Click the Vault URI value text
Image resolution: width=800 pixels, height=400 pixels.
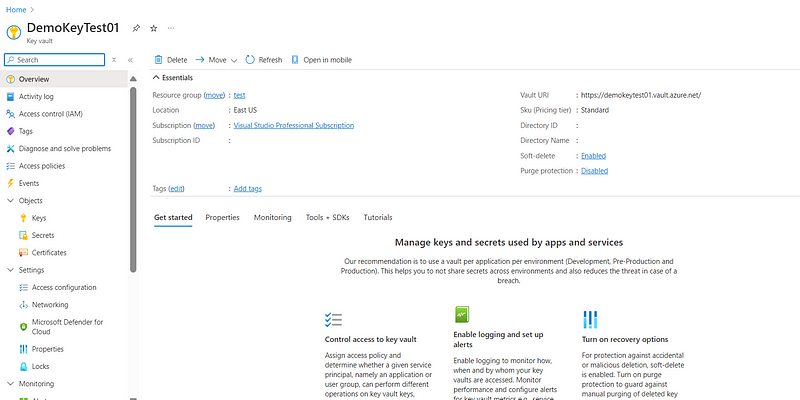(x=641, y=95)
